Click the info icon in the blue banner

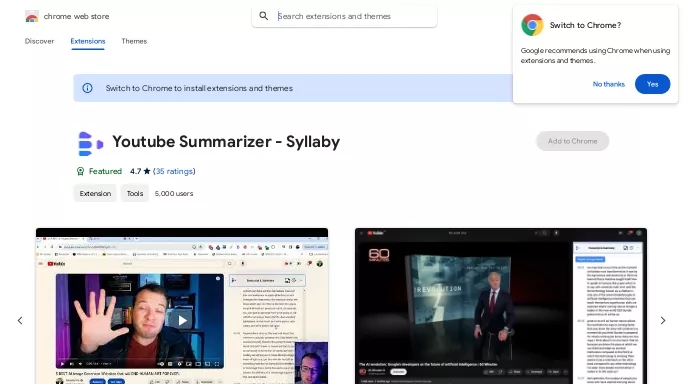88,88
